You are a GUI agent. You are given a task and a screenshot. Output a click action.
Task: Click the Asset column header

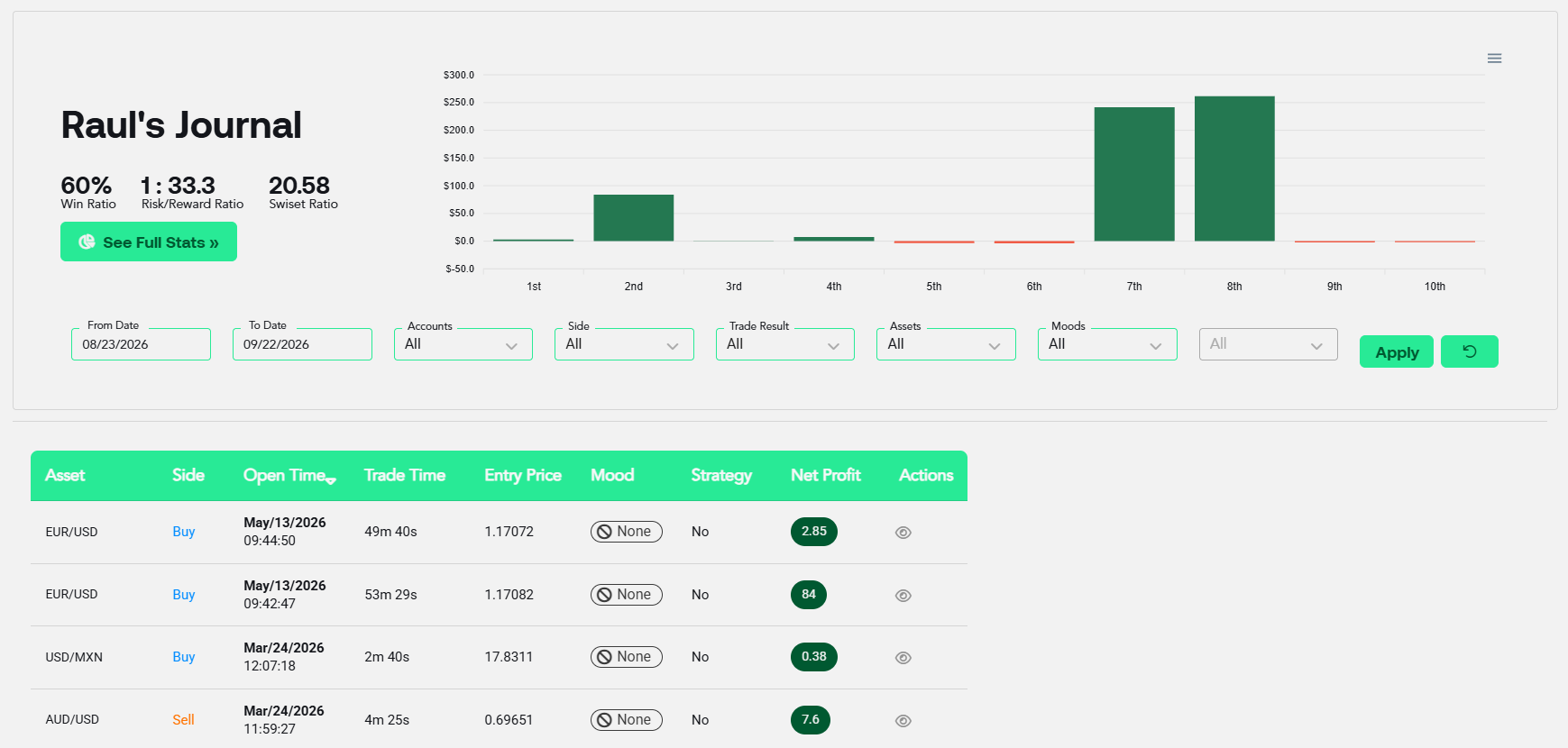(x=65, y=475)
